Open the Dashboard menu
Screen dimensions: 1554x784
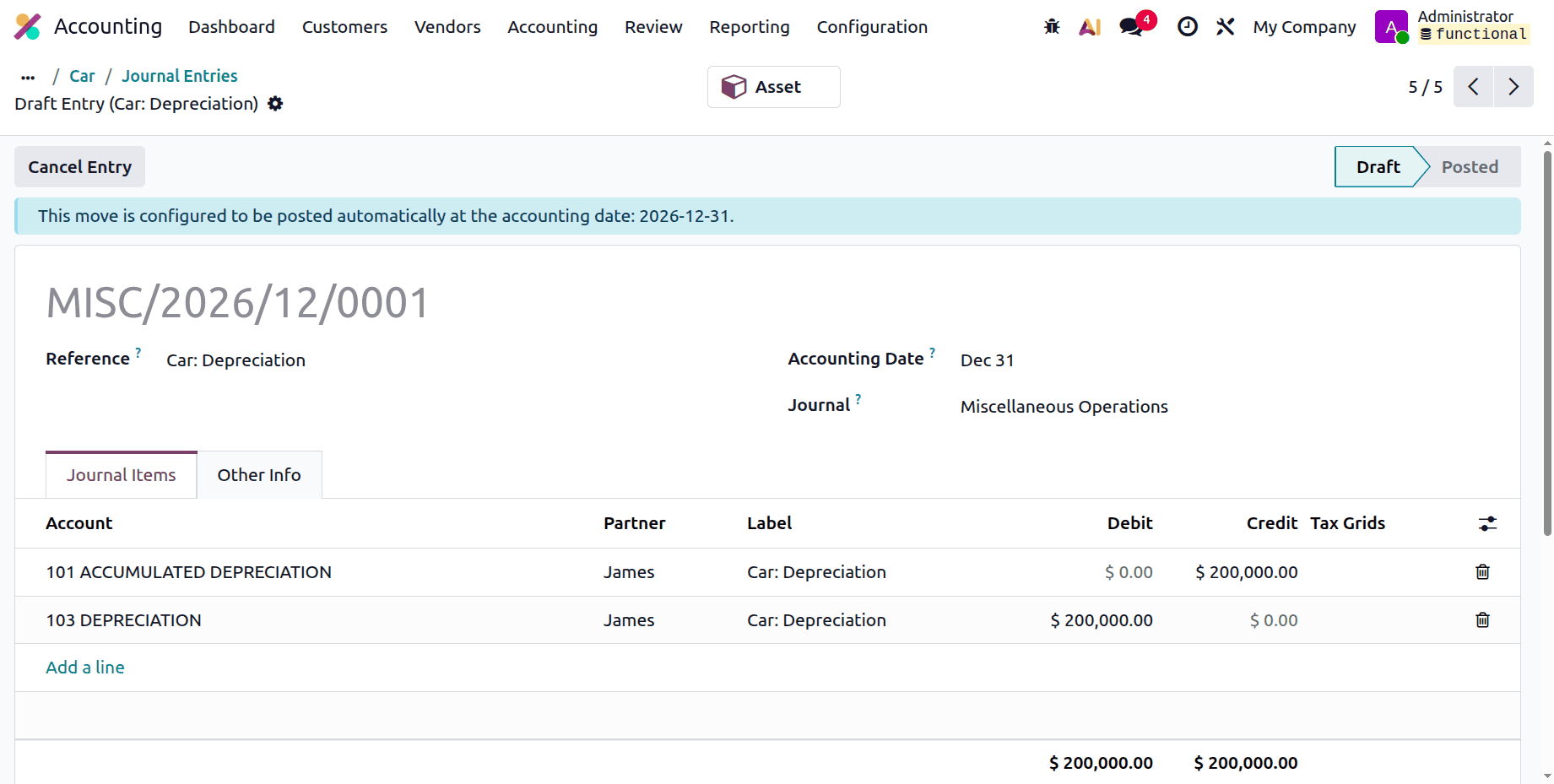click(x=231, y=27)
